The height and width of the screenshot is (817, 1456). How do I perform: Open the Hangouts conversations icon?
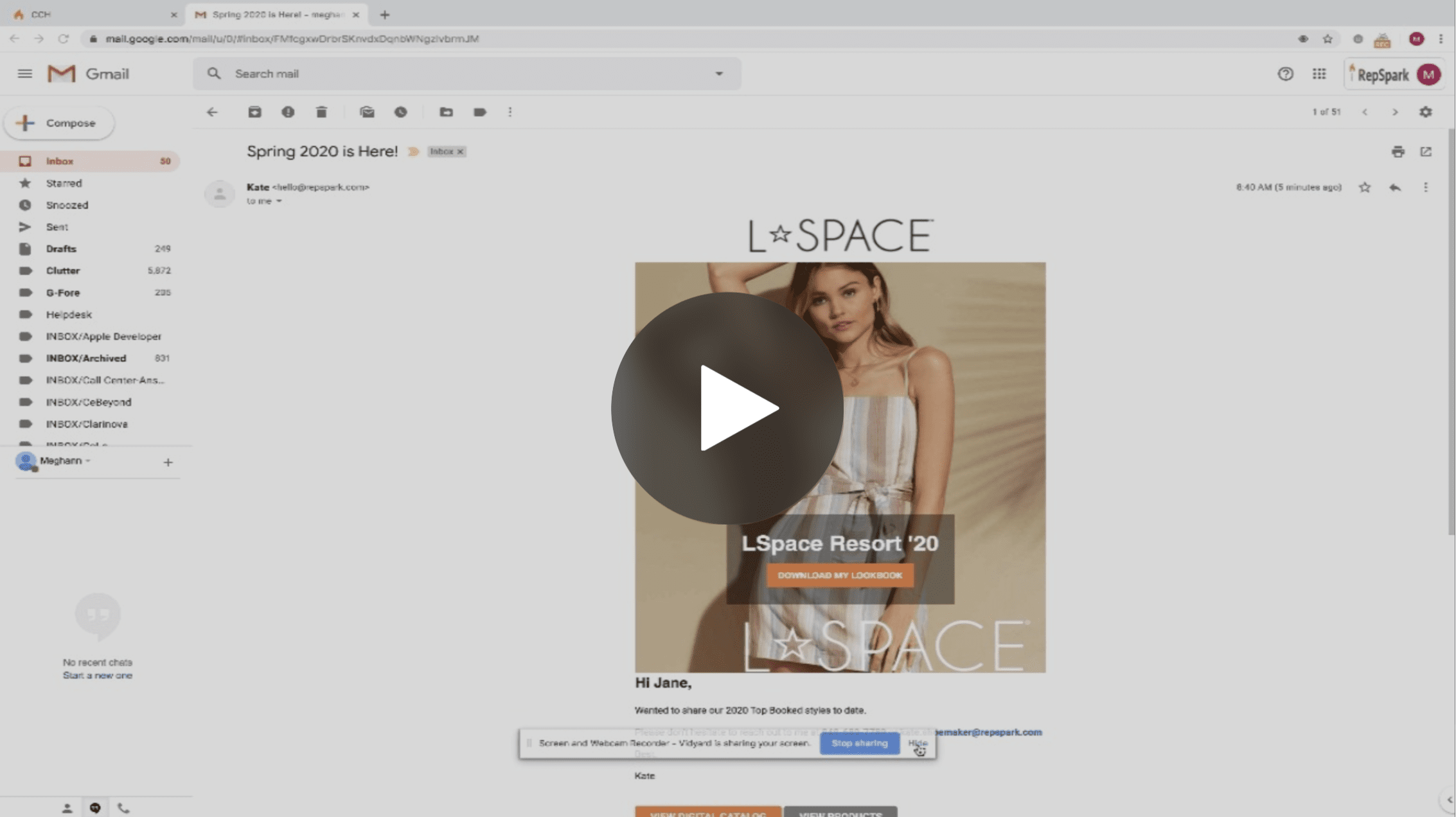pyautogui.click(x=95, y=809)
